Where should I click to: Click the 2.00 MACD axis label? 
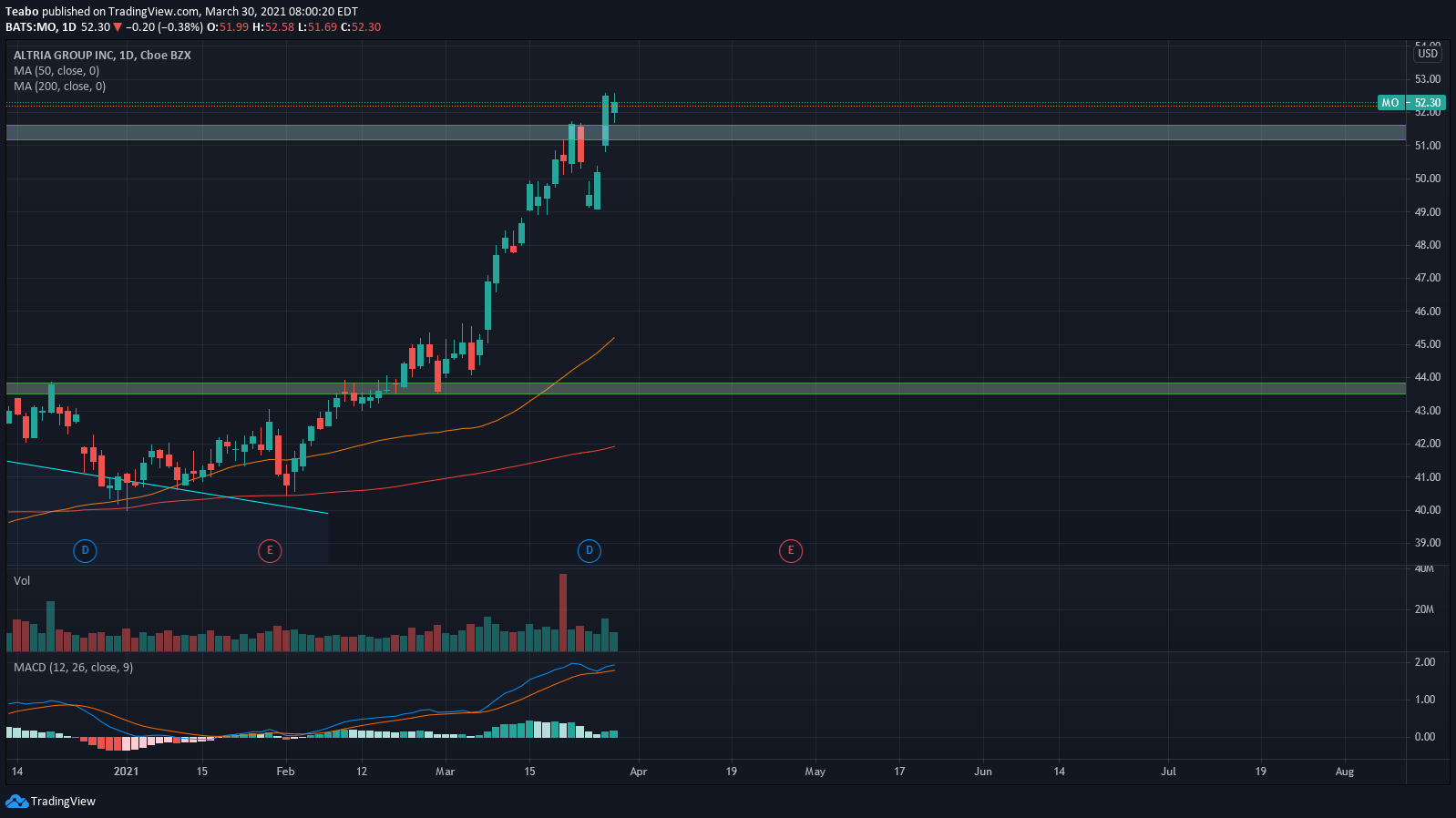click(1425, 662)
